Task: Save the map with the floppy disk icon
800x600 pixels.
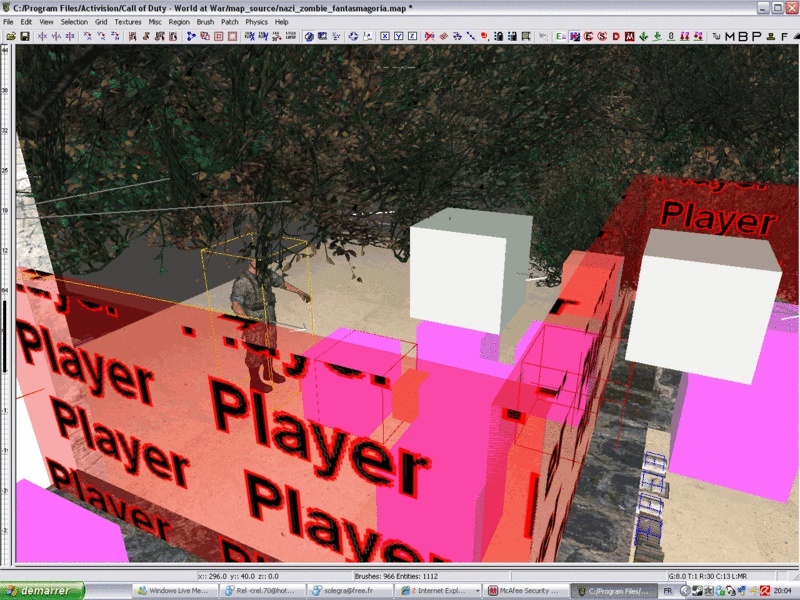Action: click(x=24, y=36)
